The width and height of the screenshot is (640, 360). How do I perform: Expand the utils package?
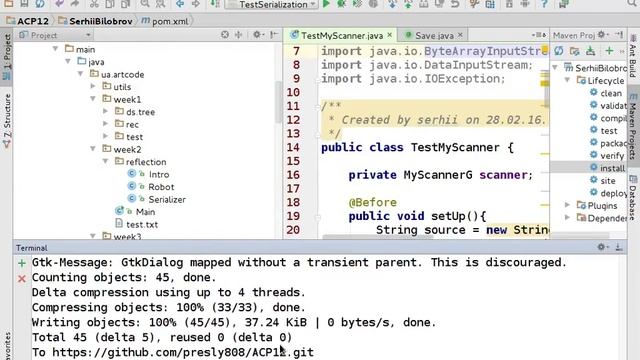93,87
